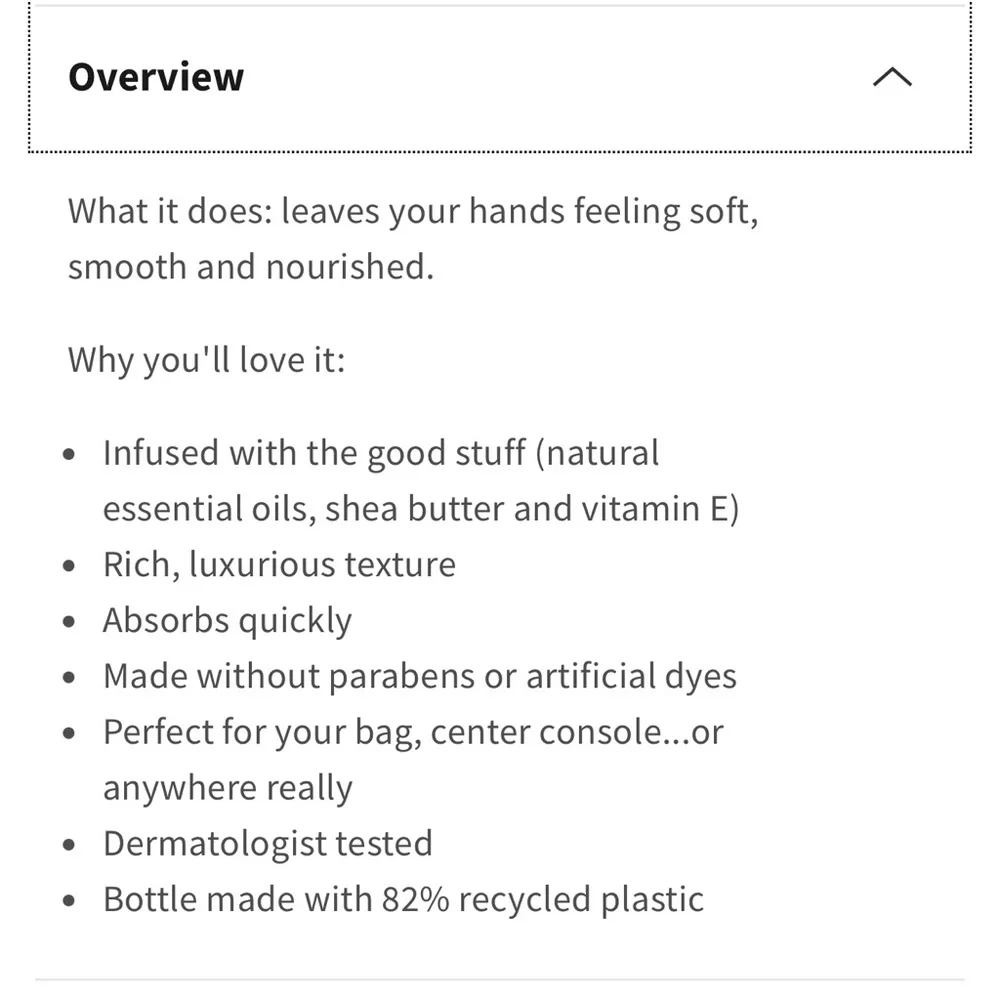This screenshot has height=1000, width=1000.
Task: Click the bullet dot beside 'Rich, luxurious texture'
Action: click(69, 566)
